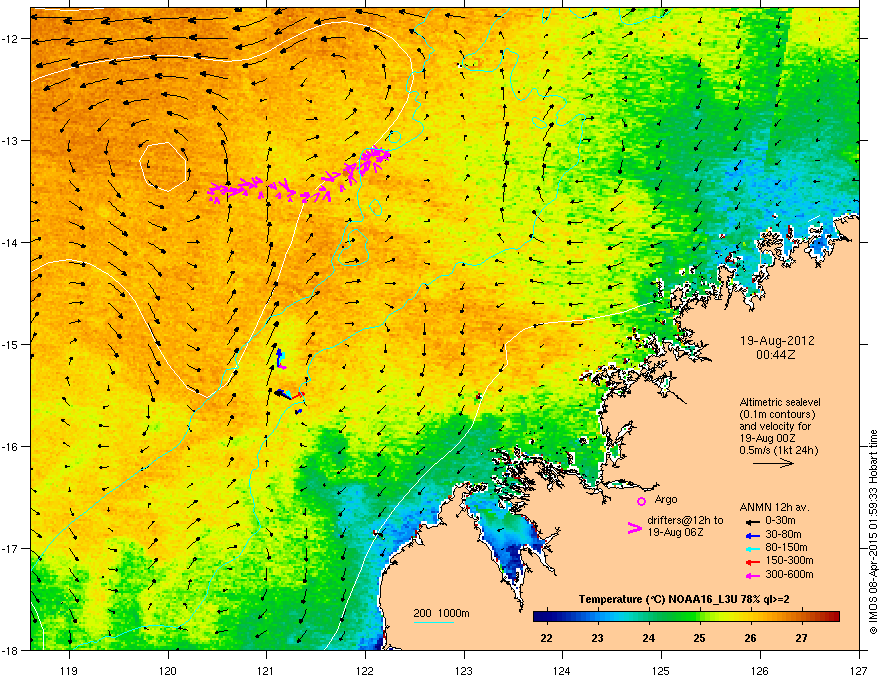The height and width of the screenshot is (680, 880).
Task: Click the colorbar tick label '25'
Action: point(699,638)
